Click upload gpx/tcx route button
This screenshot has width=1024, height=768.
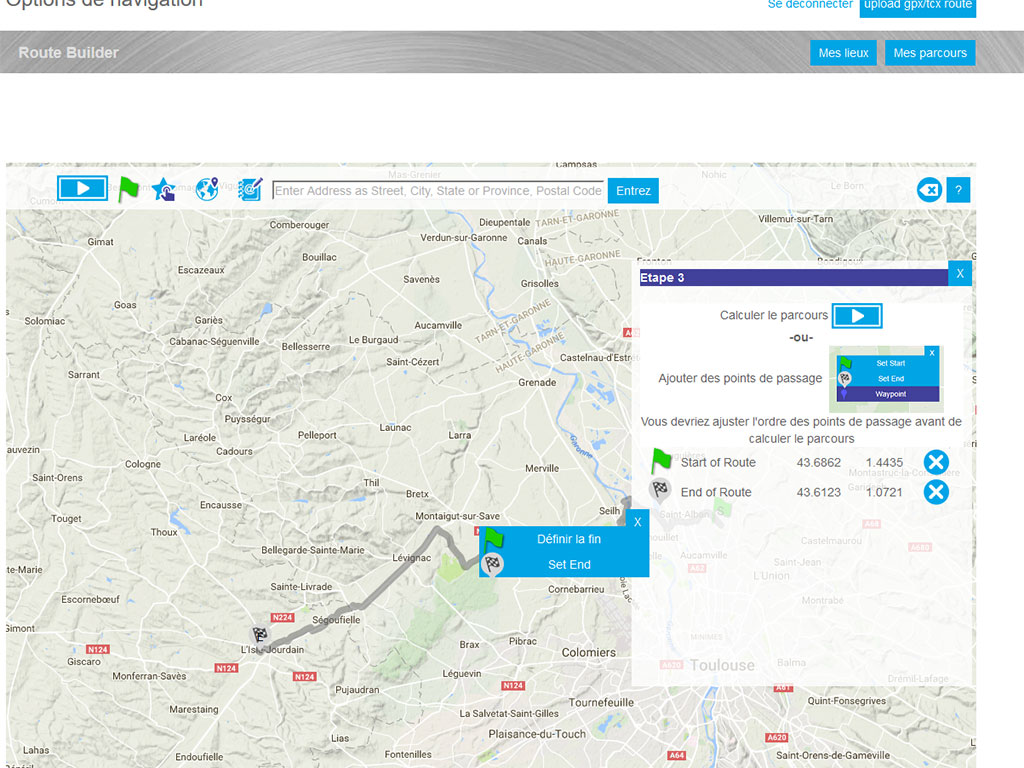pyautogui.click(x=918, y=5)
